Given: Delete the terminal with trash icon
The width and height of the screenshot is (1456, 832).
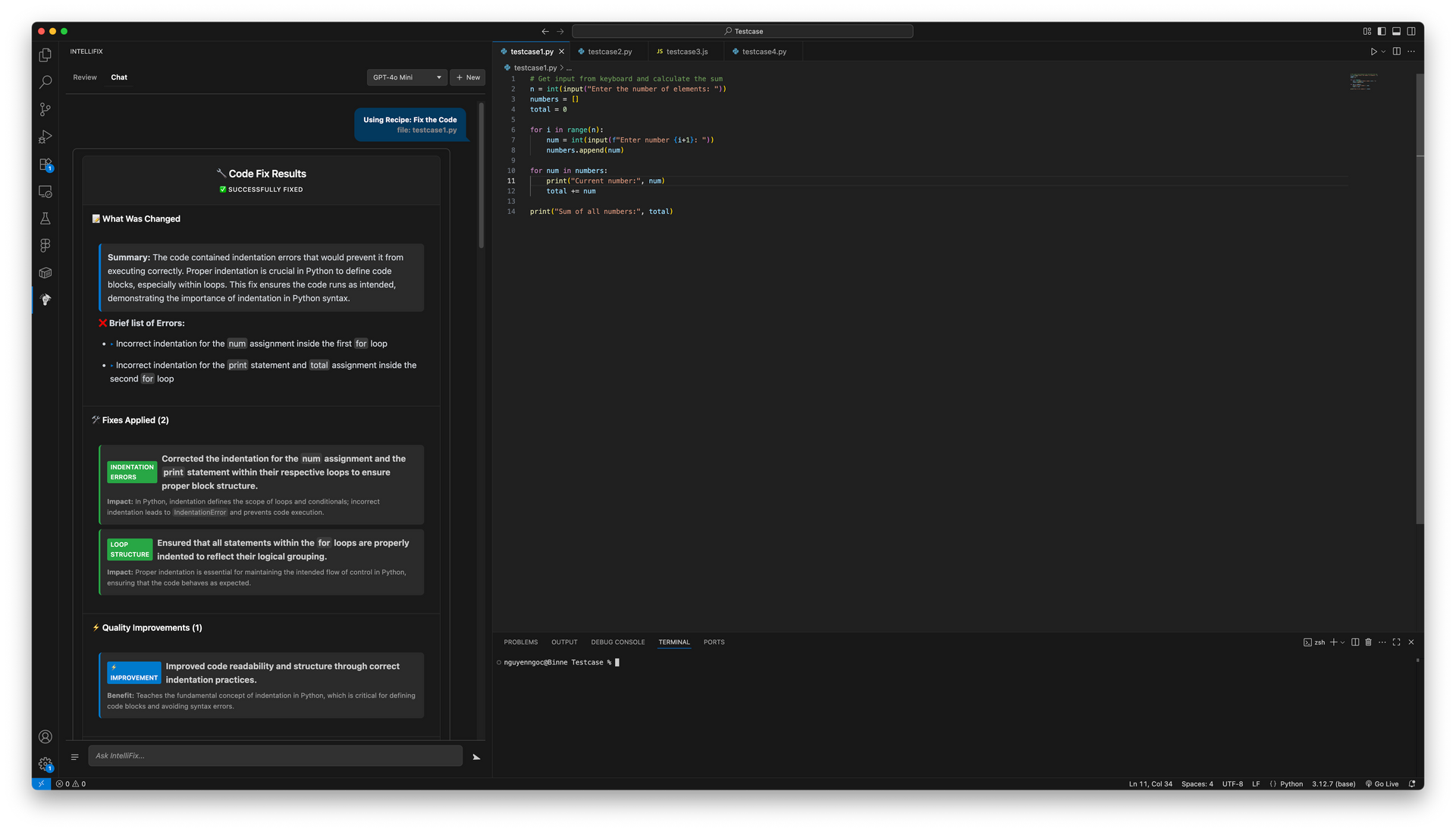Looking at the screenshot, I should pos(1368,642).
